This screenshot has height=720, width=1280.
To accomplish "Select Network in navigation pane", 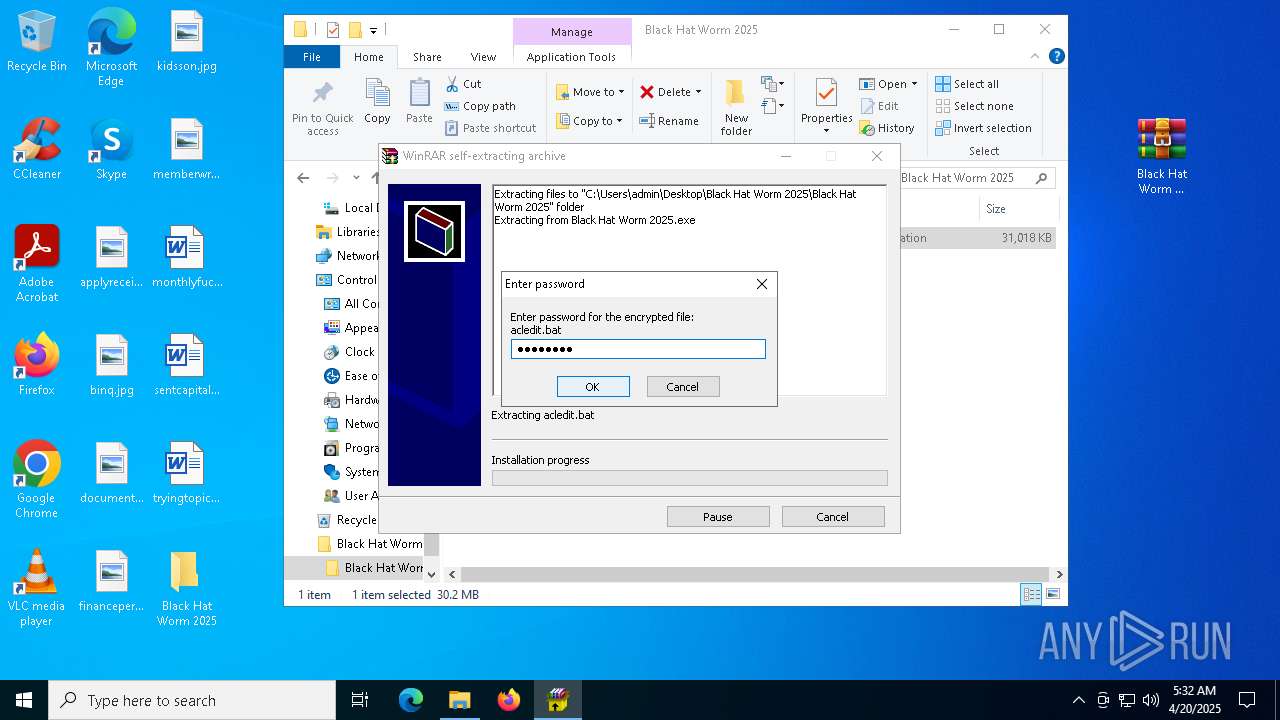I will 347,256.
